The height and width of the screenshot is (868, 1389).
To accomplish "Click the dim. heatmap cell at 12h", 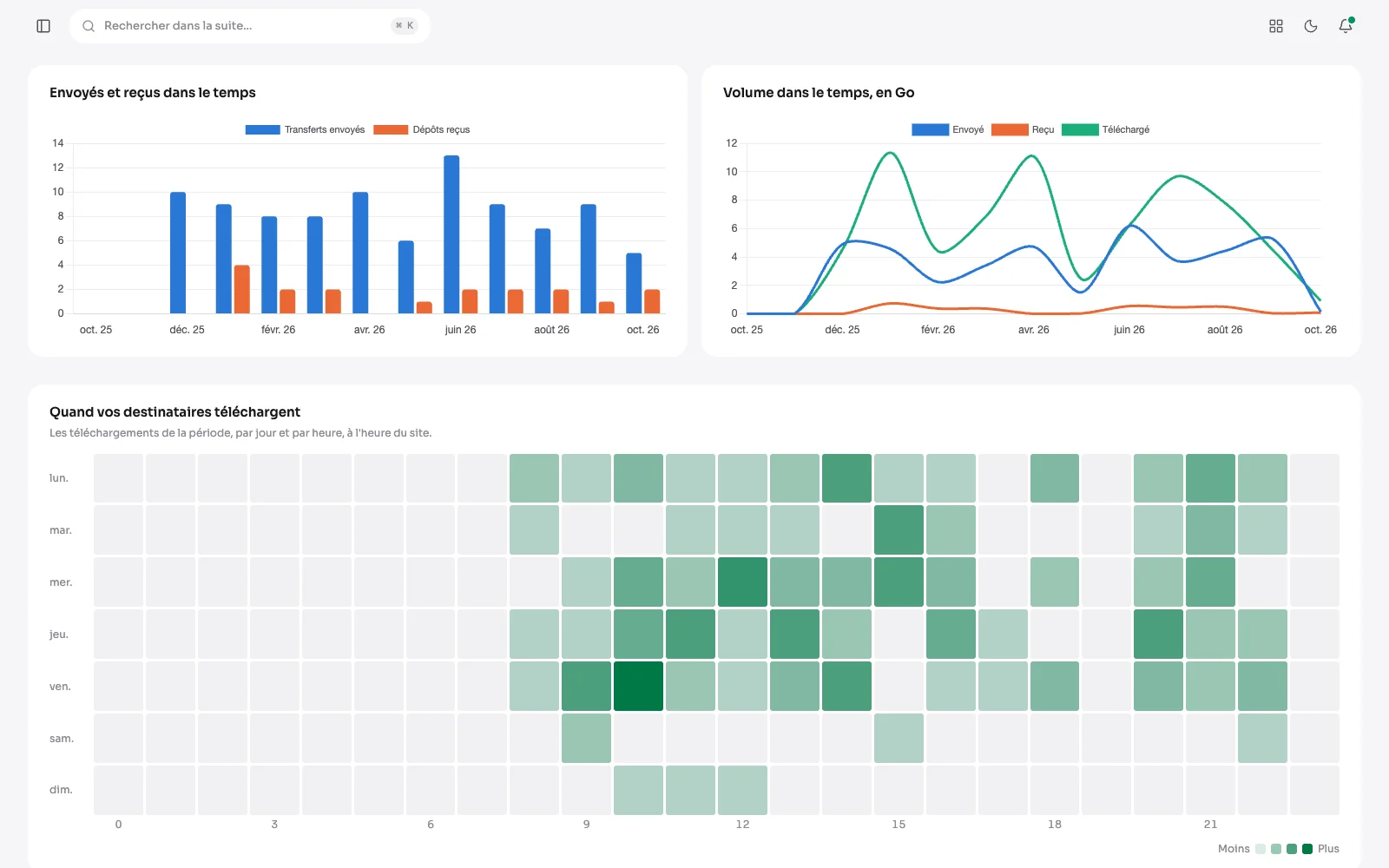I will pyautogui.click(x=742, y=790).
